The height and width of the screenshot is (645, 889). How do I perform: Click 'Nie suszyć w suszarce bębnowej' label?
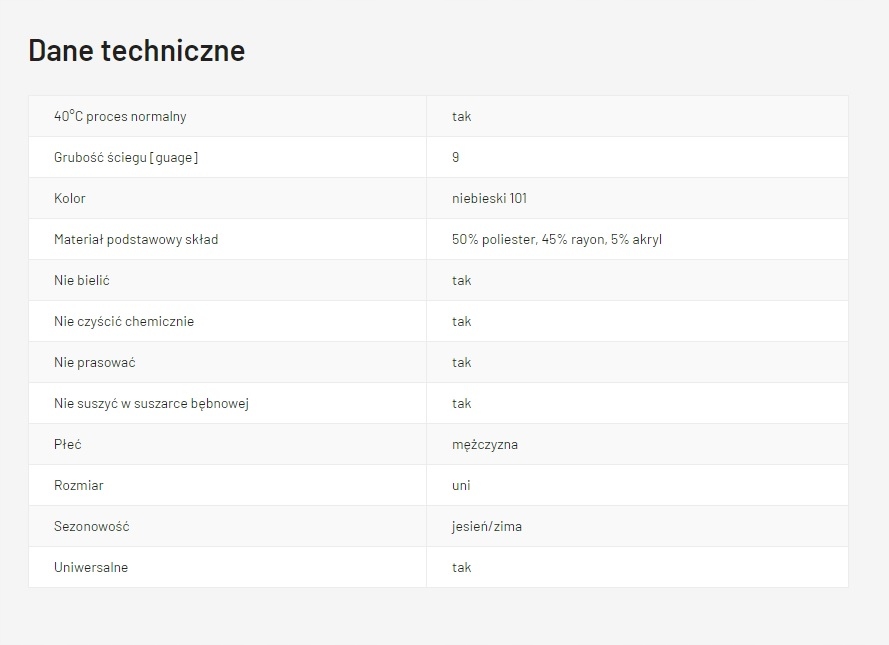tap(151, 403)
